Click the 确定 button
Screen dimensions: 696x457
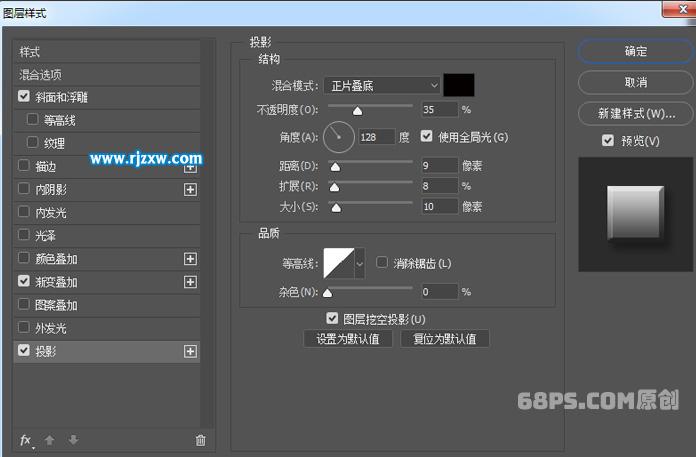[x=635, y=52]
